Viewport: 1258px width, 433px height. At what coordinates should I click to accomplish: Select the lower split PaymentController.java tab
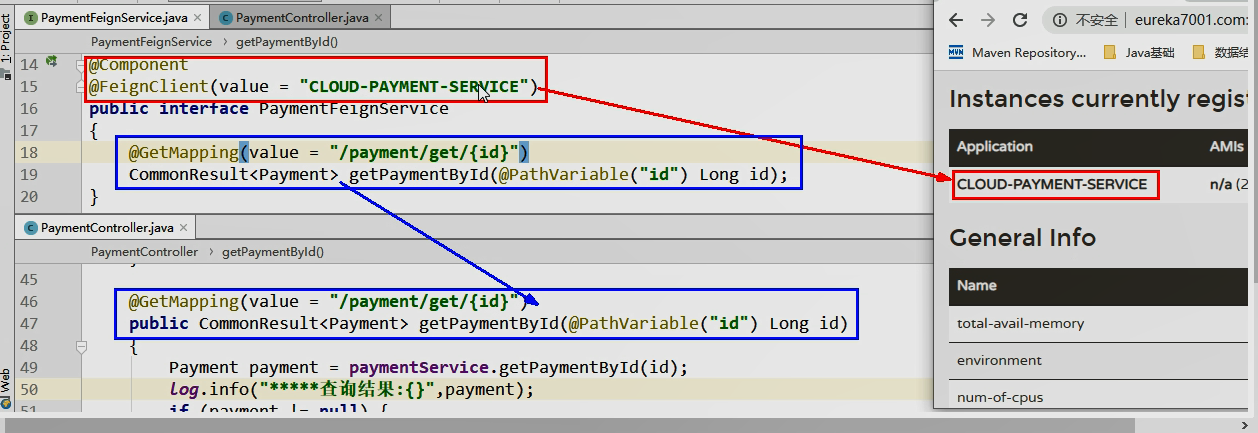pyautogui.click(x=105, y=228)
